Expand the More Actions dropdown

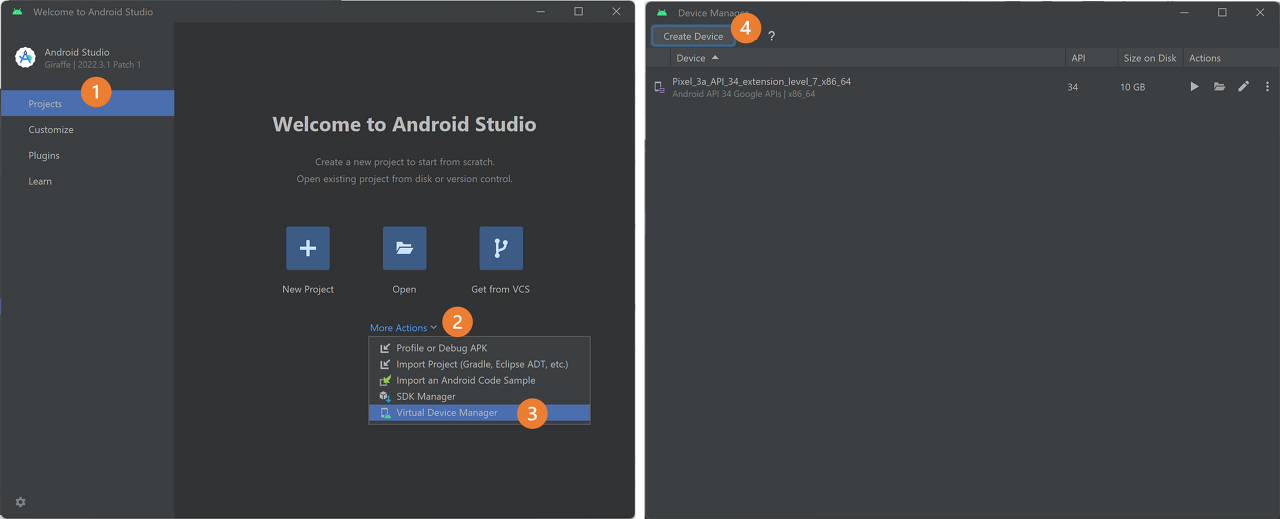(403, 328)
